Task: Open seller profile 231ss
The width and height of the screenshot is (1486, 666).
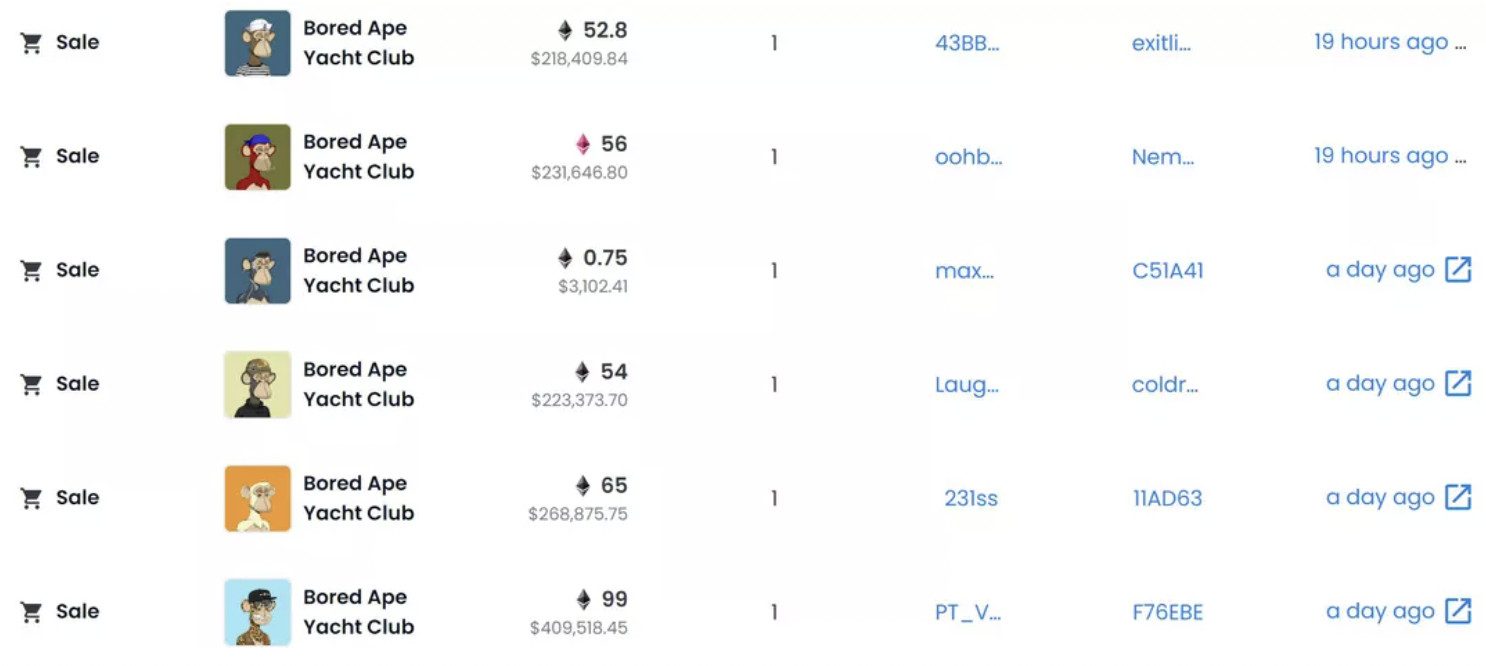Action: click(971, 498)
